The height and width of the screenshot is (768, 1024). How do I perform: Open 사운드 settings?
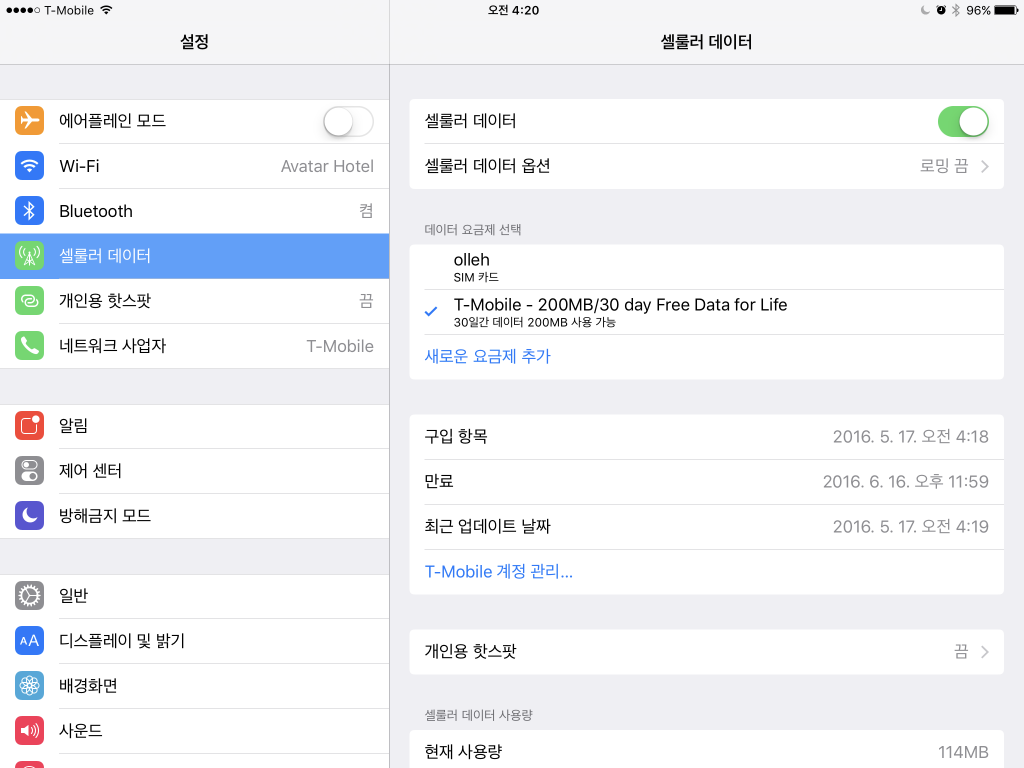(x=195, y=731)
